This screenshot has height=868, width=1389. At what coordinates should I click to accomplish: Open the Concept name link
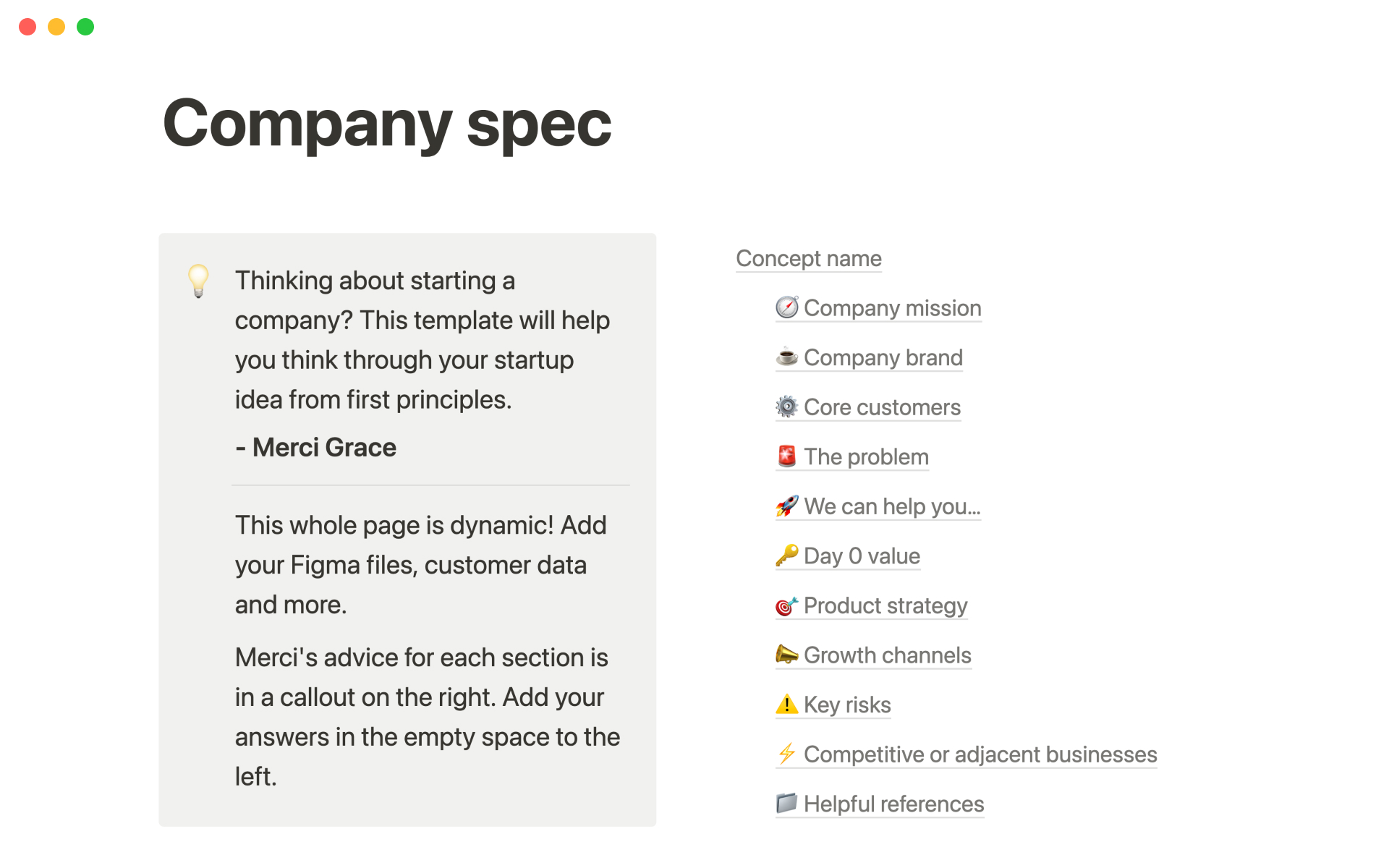(x=808, y=259)
